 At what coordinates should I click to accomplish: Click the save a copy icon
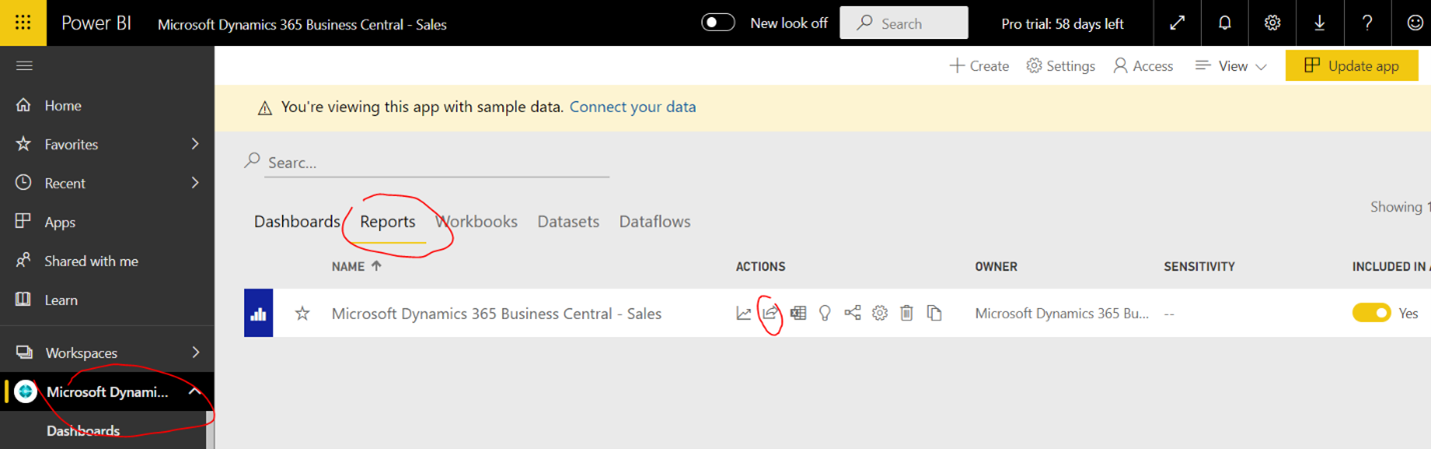(x=934, y=313)
